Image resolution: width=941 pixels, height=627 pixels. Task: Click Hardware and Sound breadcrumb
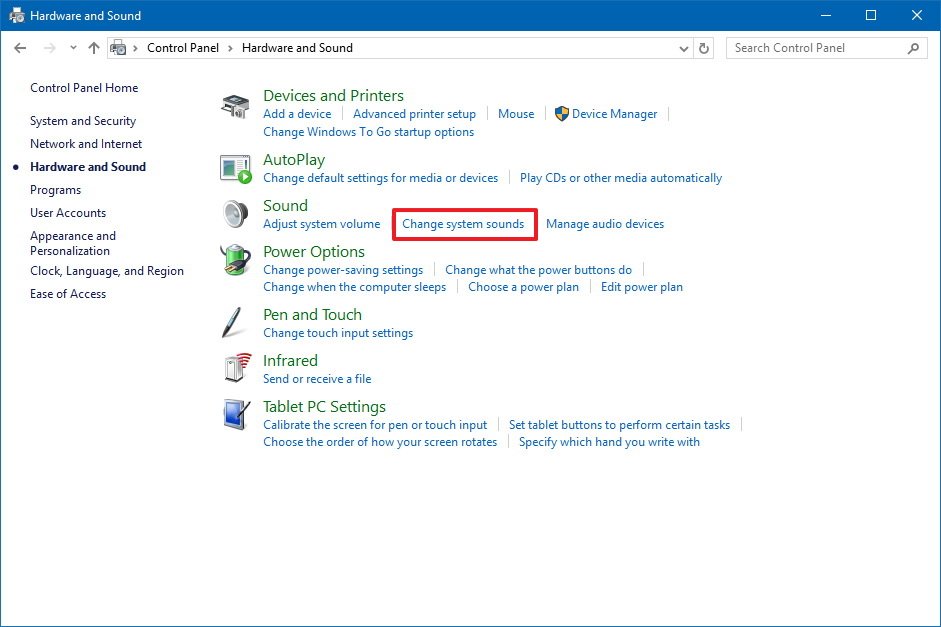tap(297, 48)
